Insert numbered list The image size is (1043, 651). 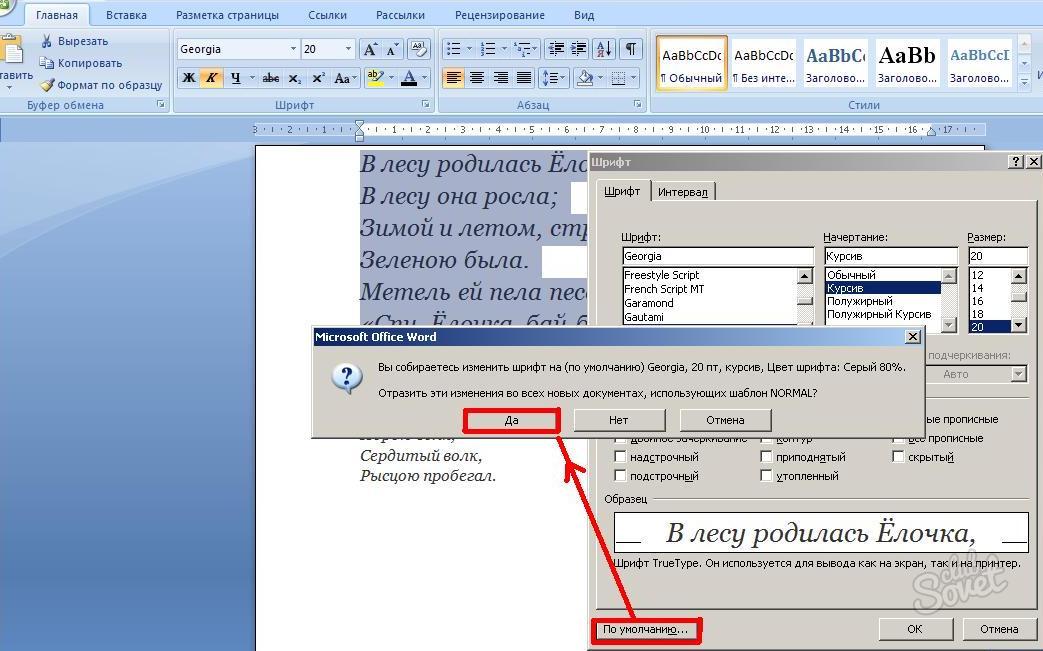click(488, 49)
